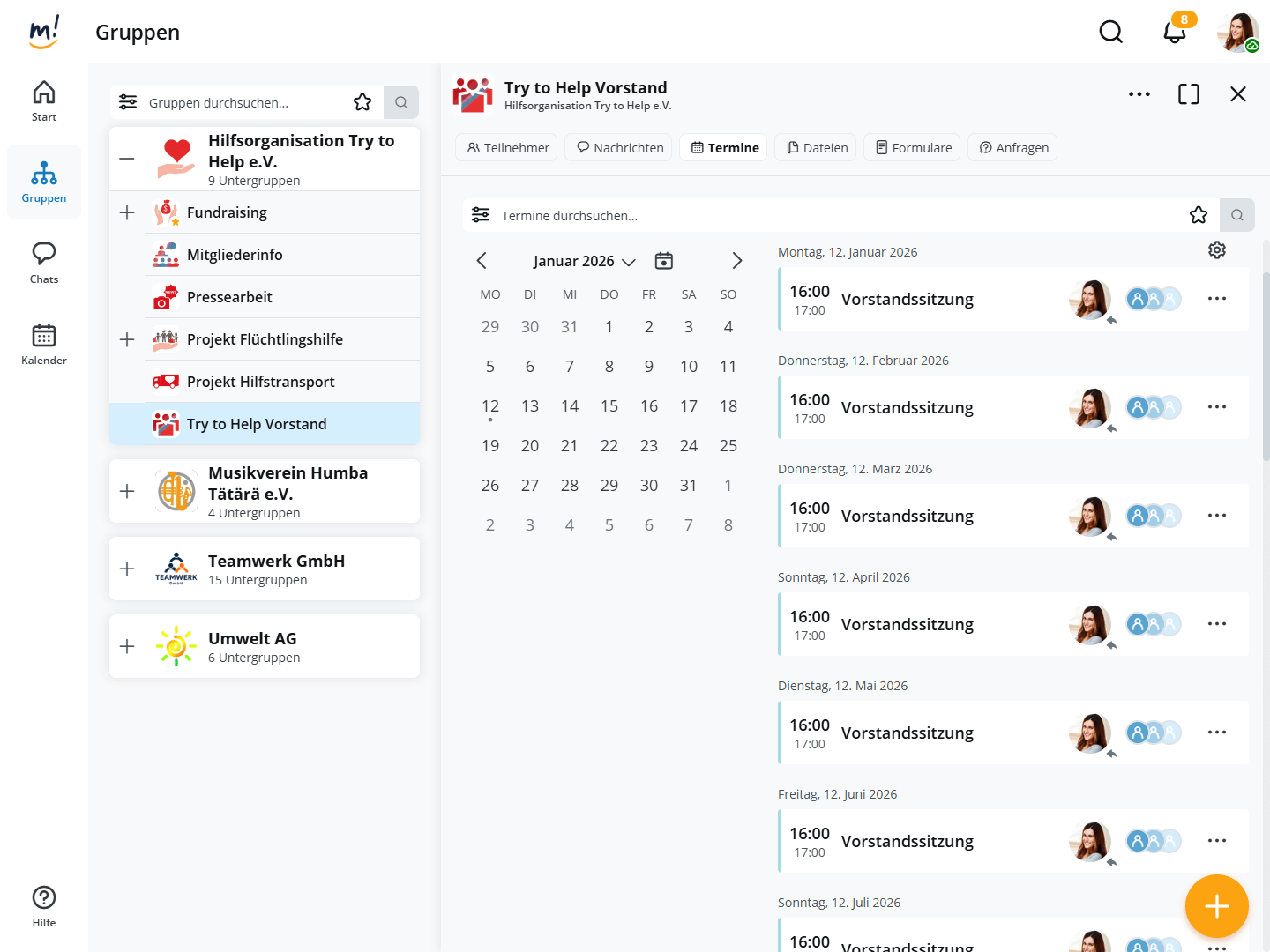This screenshot has width=1270, height=952.
Task: Click the global search magnifier icon
Action: [x=1110, y=33]
